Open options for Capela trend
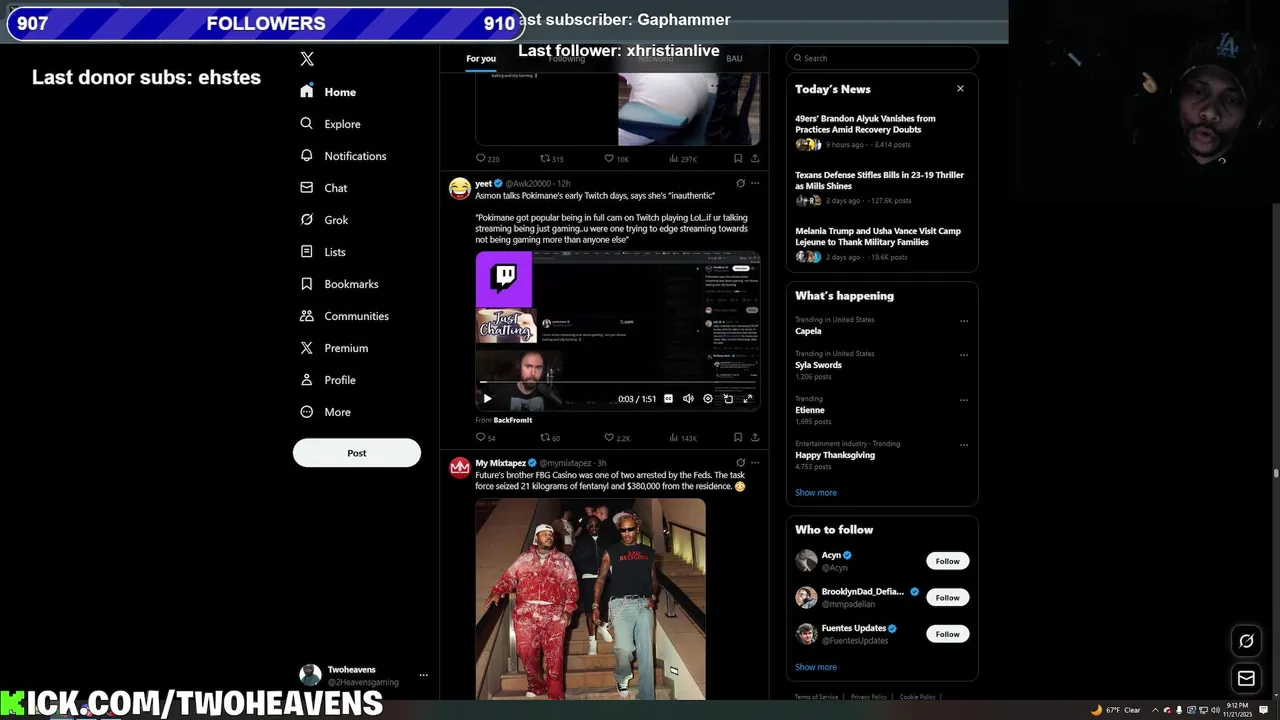This screenshot has height=720, width=1280. coord(964,321)
